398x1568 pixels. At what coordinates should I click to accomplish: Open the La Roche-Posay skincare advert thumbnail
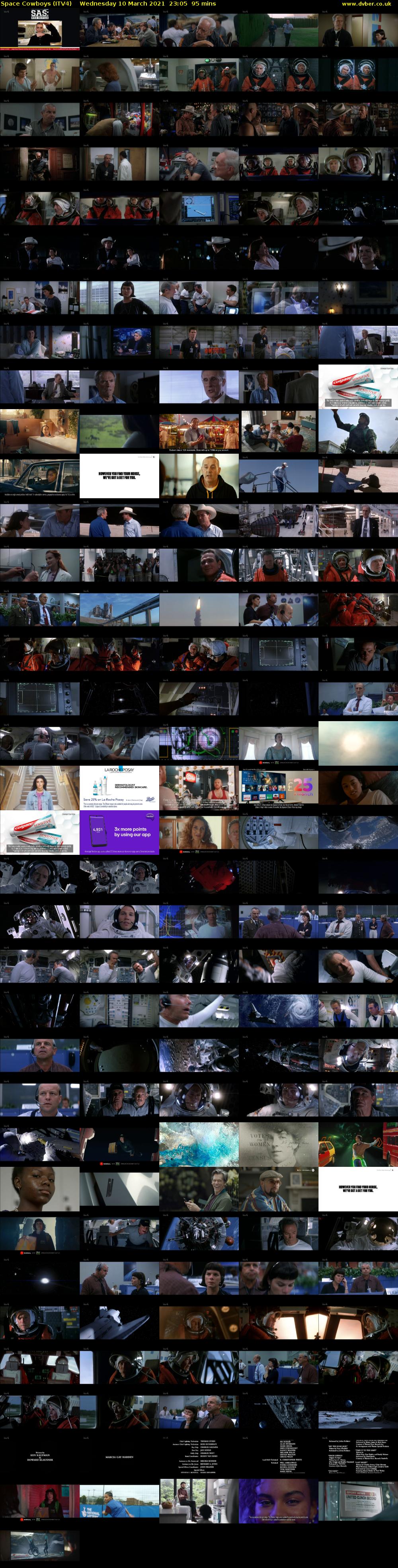tap(119, 788)
